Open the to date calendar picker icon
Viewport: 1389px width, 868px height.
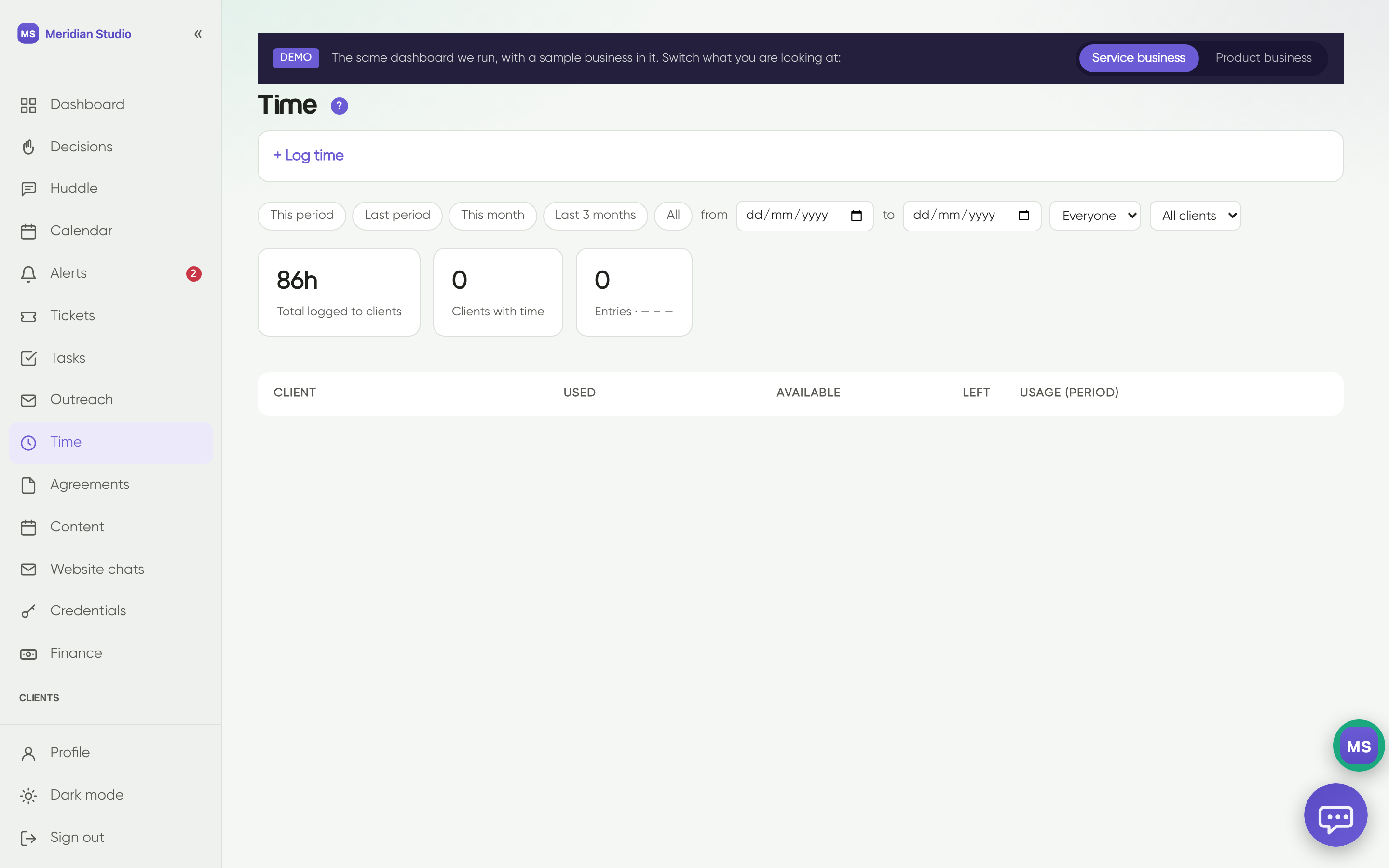[x=1023, y=216]
